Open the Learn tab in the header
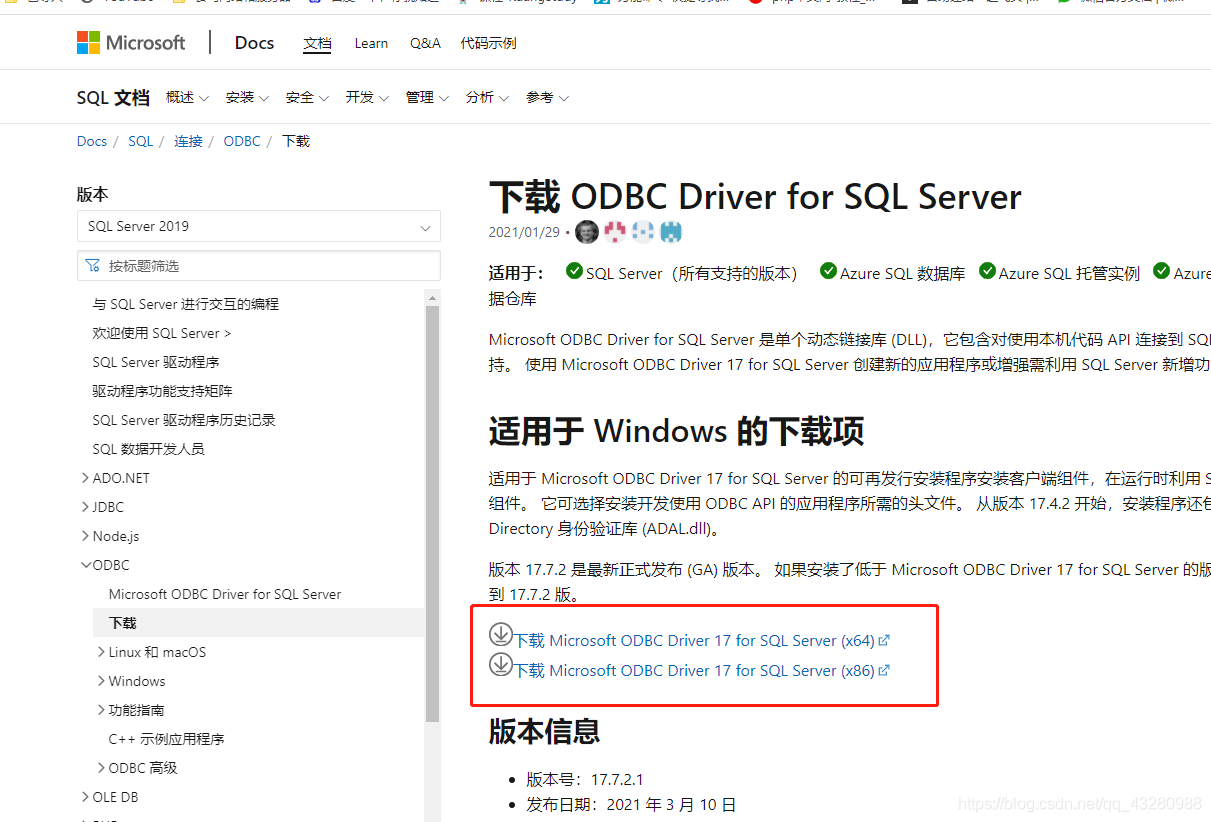The image size is (1211, 822). click(x=371, y=43)
